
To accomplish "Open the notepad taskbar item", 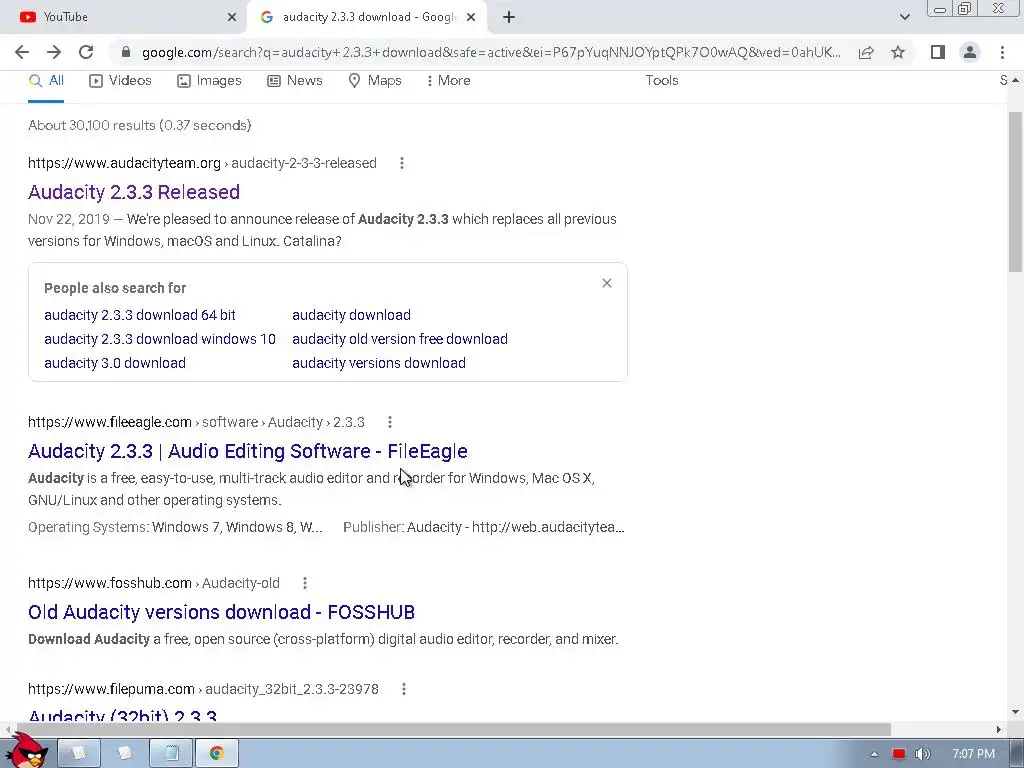I will 171,753.
